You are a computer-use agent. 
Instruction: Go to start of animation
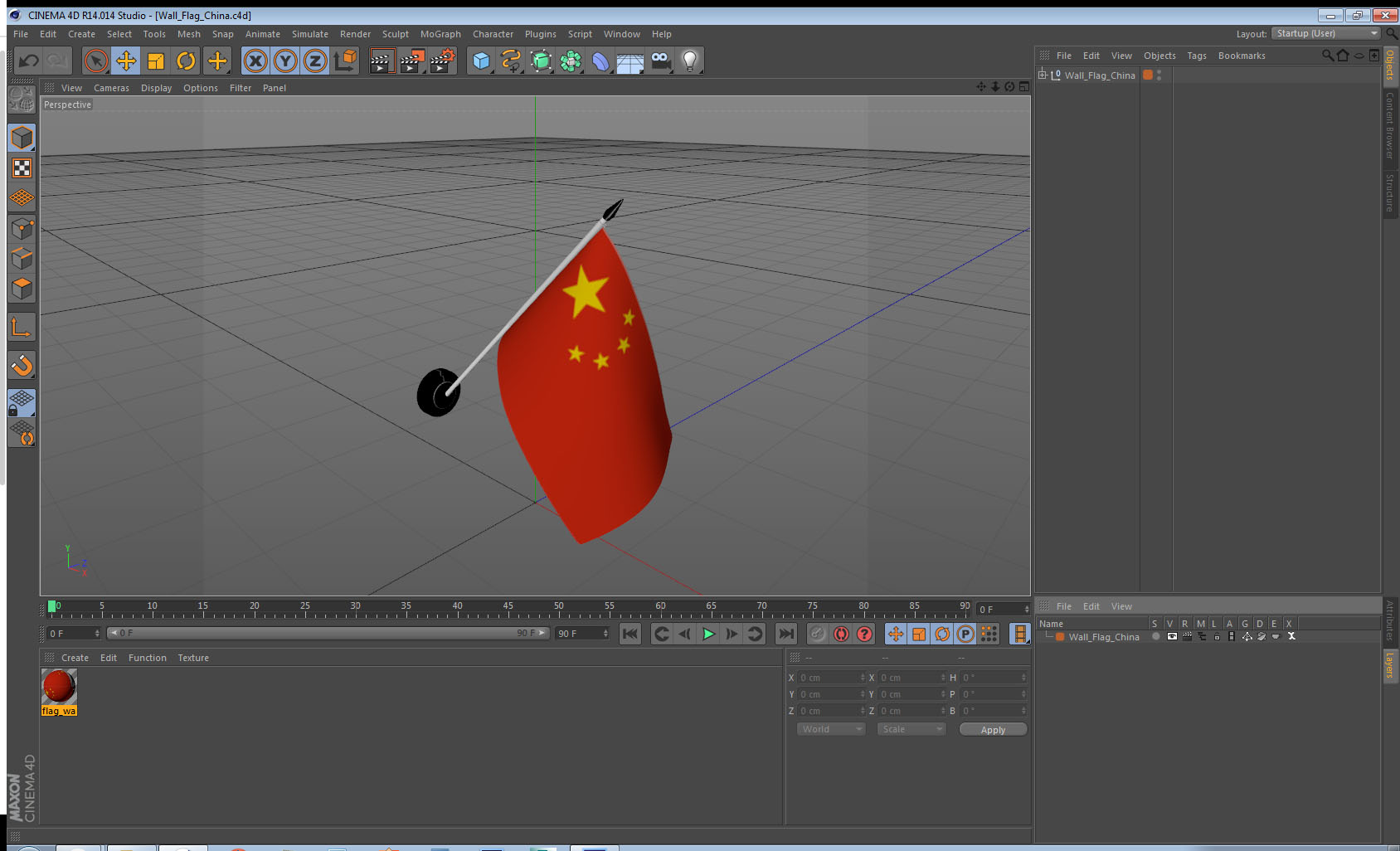(630, 634)
